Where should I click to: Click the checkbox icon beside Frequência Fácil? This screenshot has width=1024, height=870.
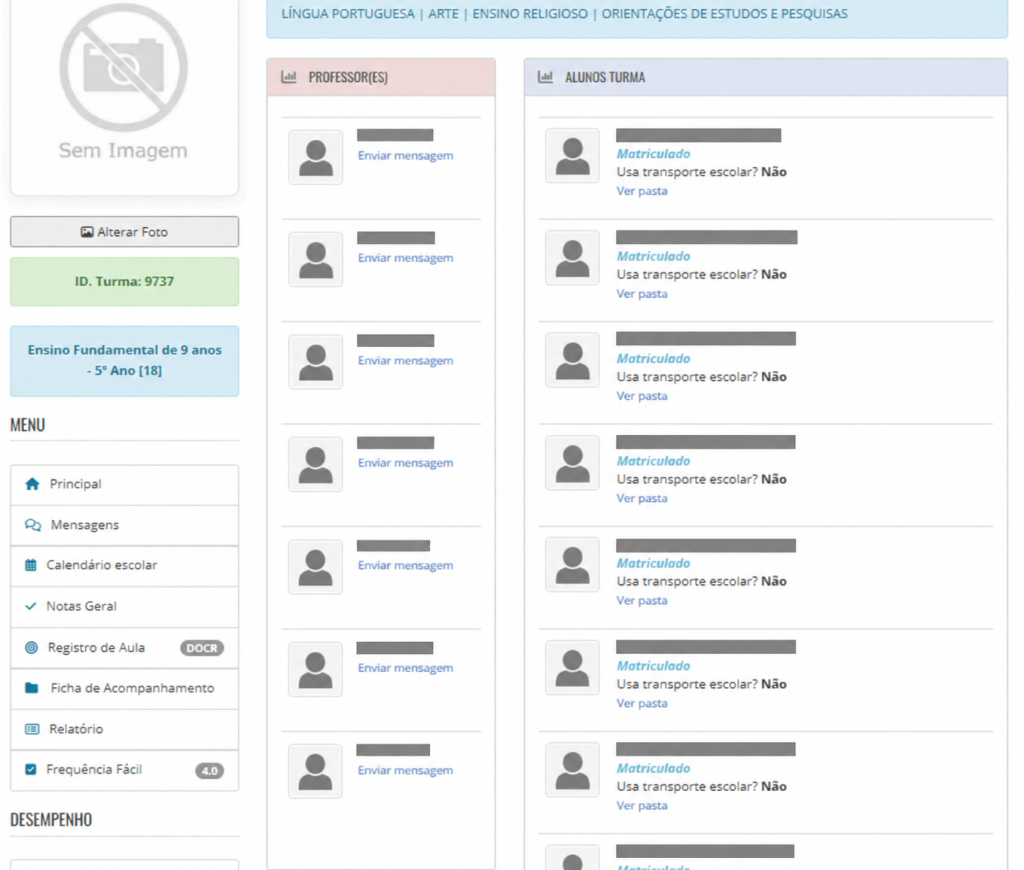point(31,769)
